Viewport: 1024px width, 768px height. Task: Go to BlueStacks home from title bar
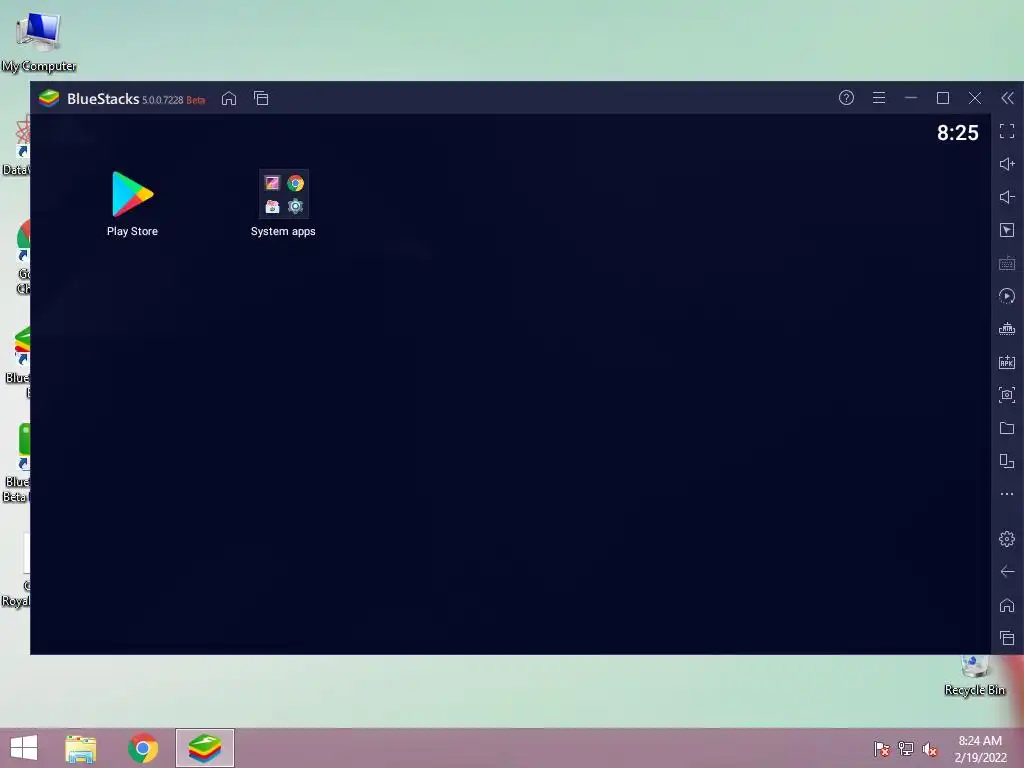pos(229,99)
